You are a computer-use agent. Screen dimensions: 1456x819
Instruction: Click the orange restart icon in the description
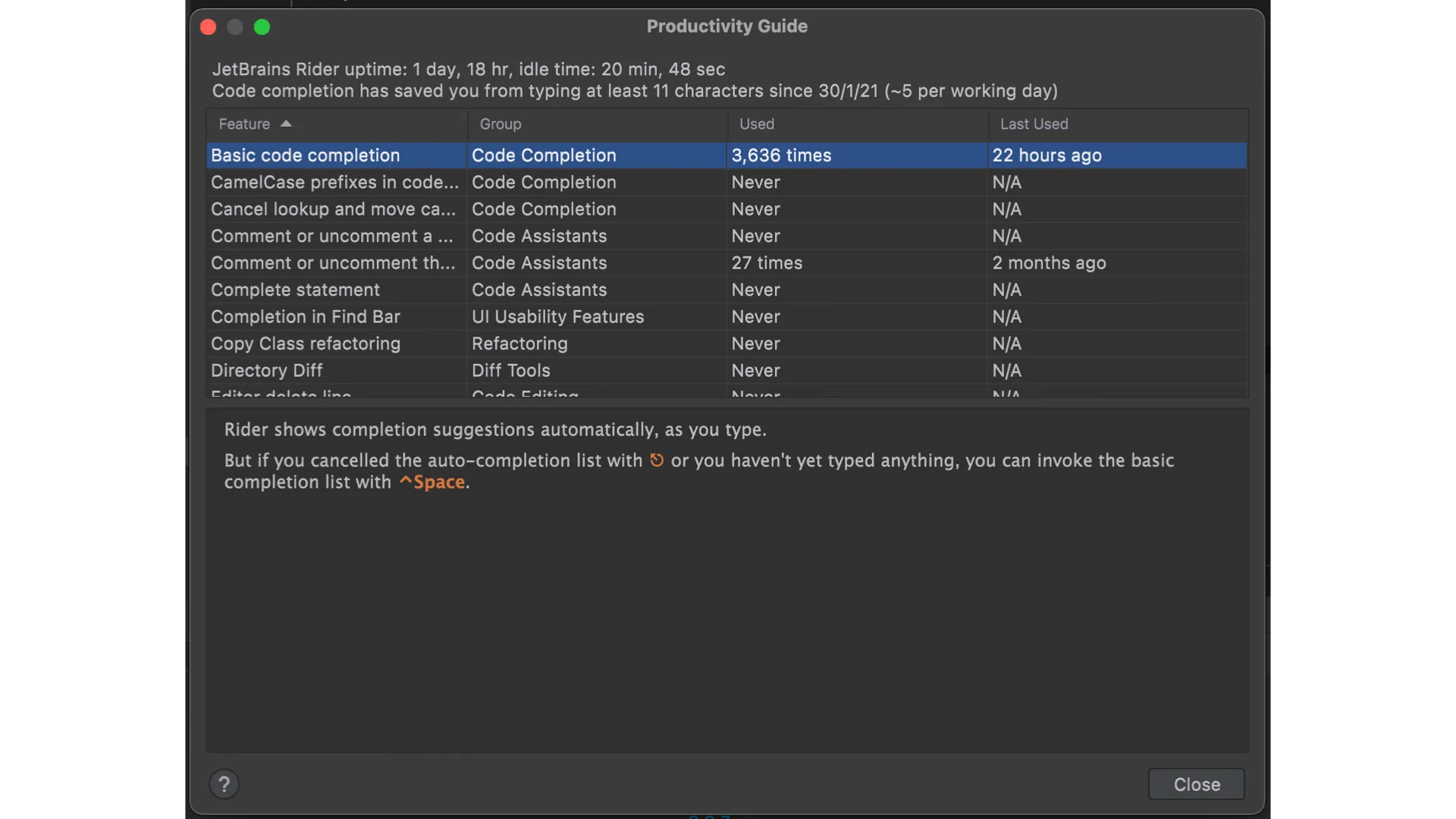(x=657, y=460)
